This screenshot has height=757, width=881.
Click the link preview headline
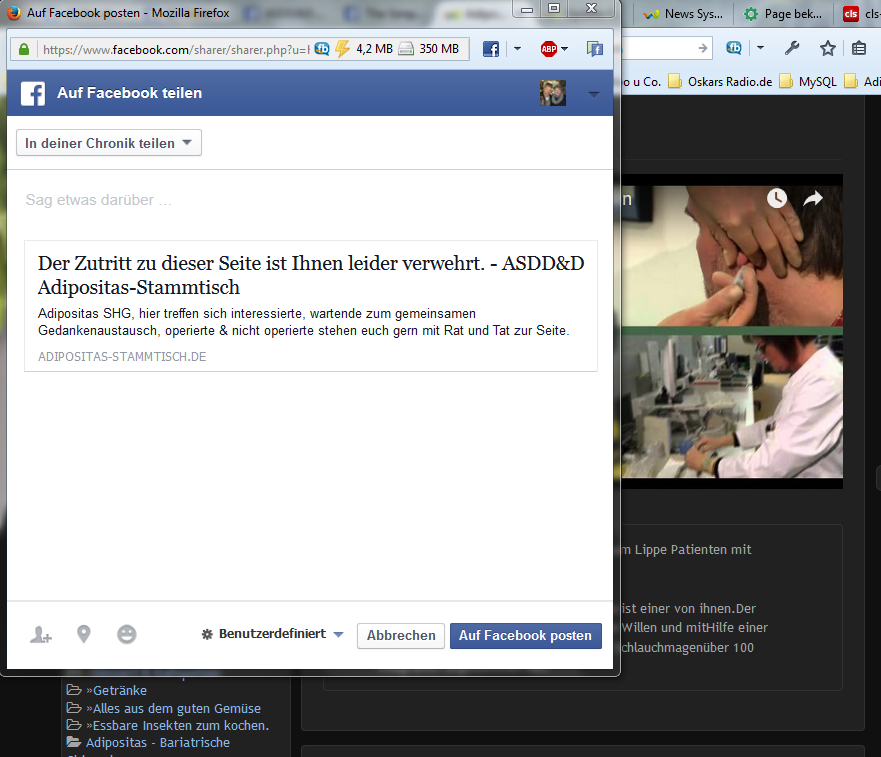(311, 275)
